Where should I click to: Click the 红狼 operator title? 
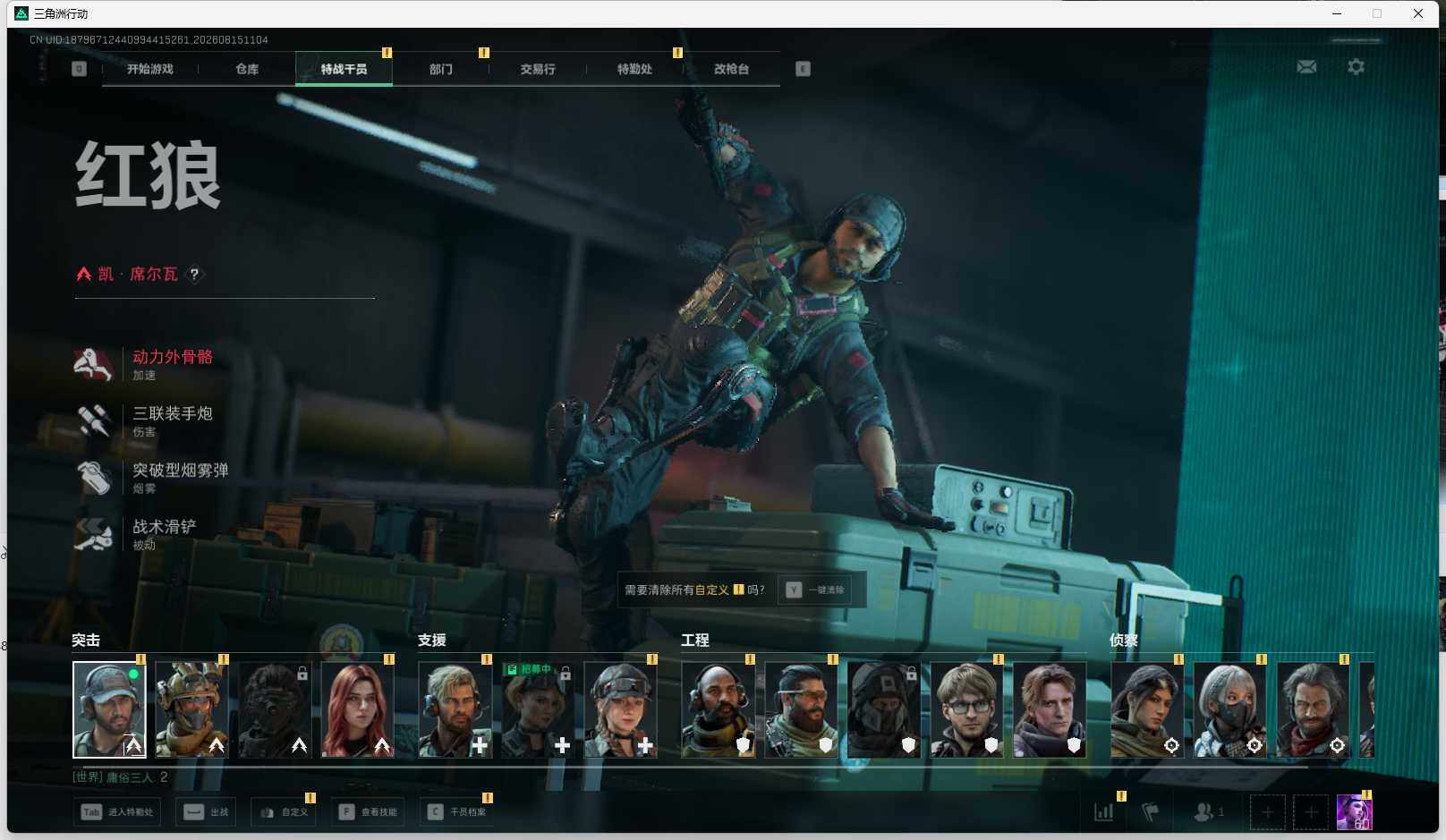148,175
